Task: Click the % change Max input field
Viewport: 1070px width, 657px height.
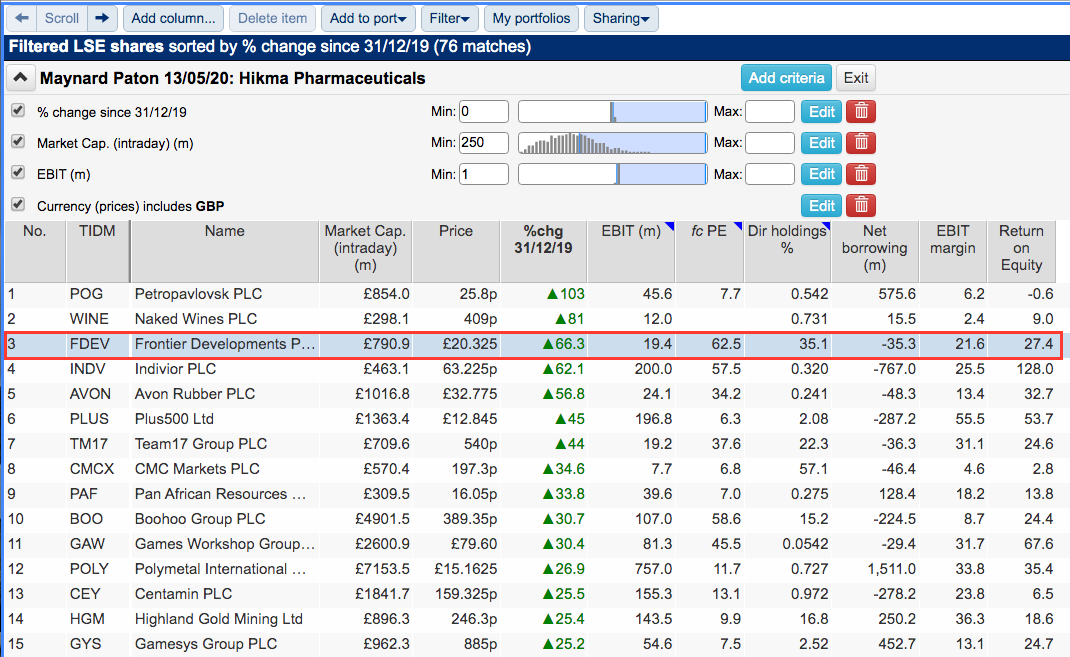Action: click(770, 111)
